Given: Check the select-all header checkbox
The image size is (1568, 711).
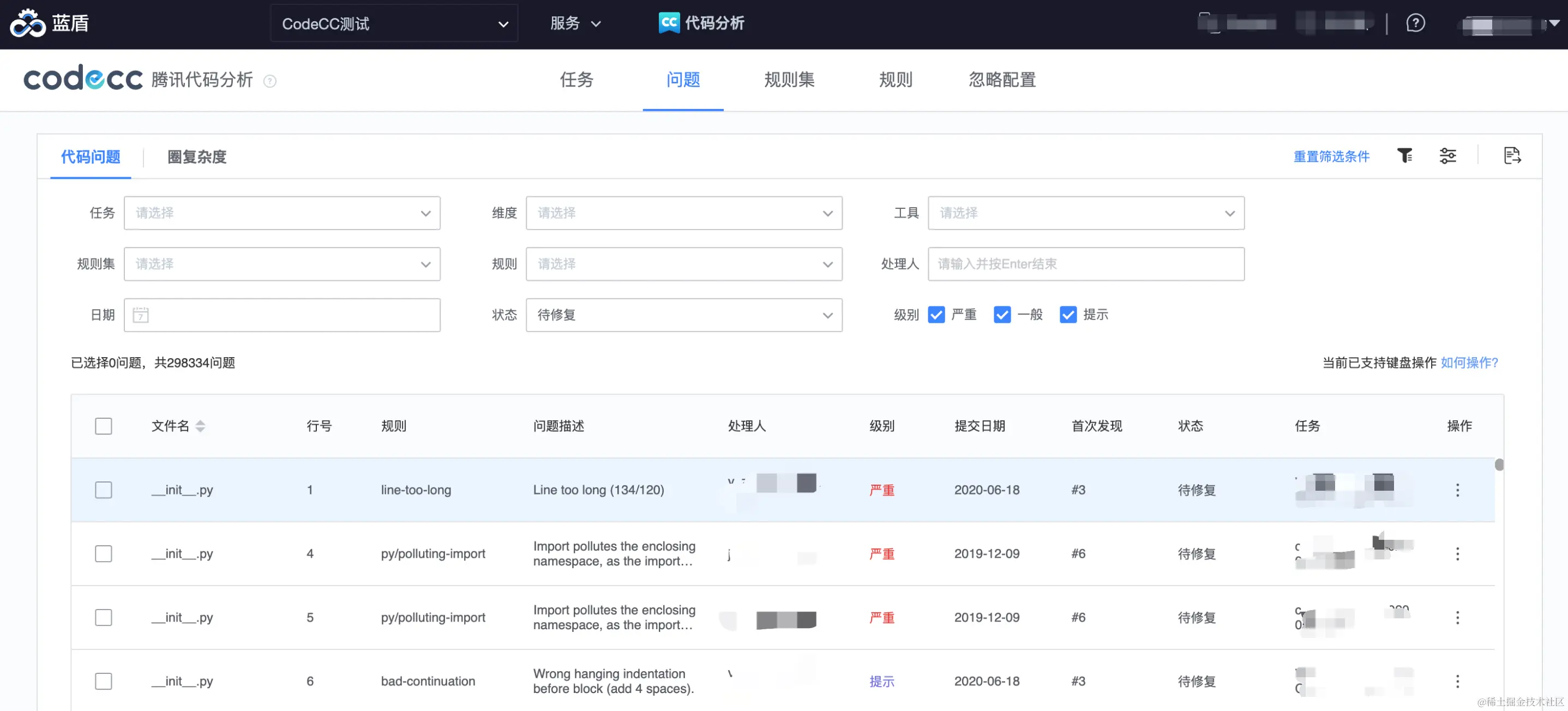Looking at the screenshot, I should 104,426.
